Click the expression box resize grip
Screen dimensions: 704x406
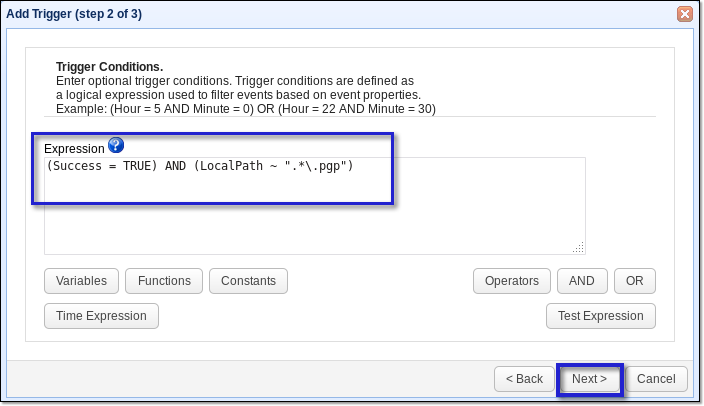(x=578, y=247)
